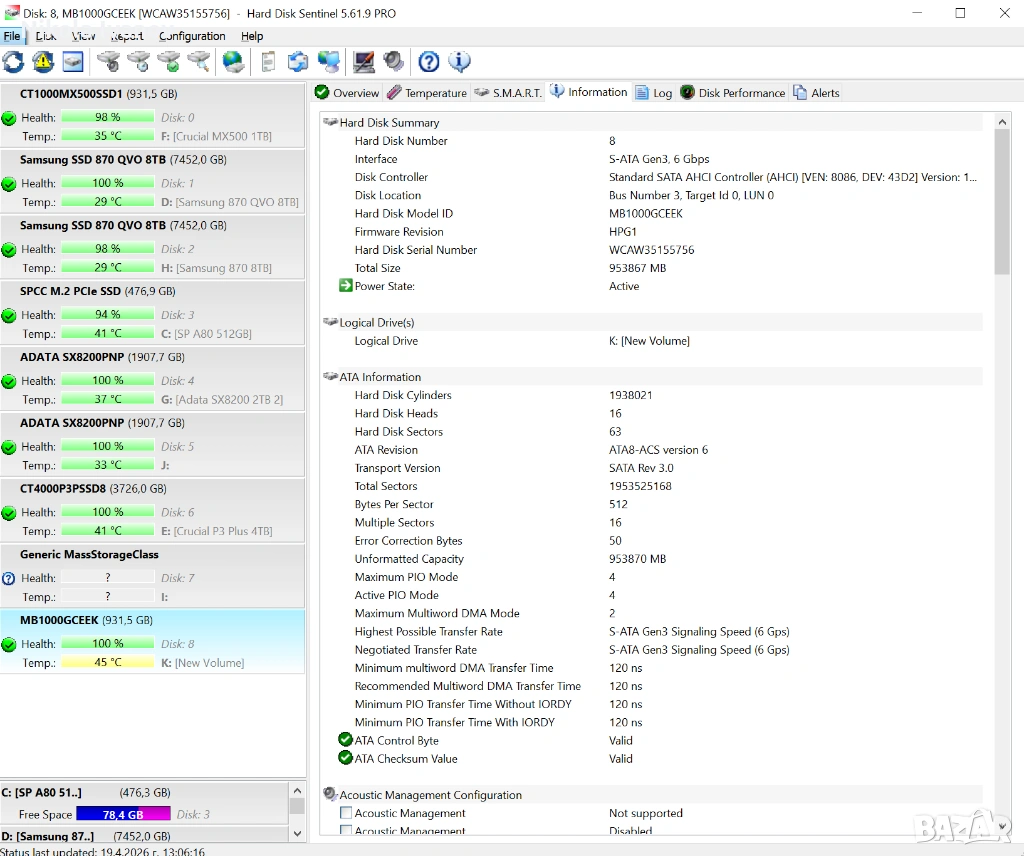1024x856 pixels.
Task: Click the down arrow of the volume list scrollbar
Action: 297,833
